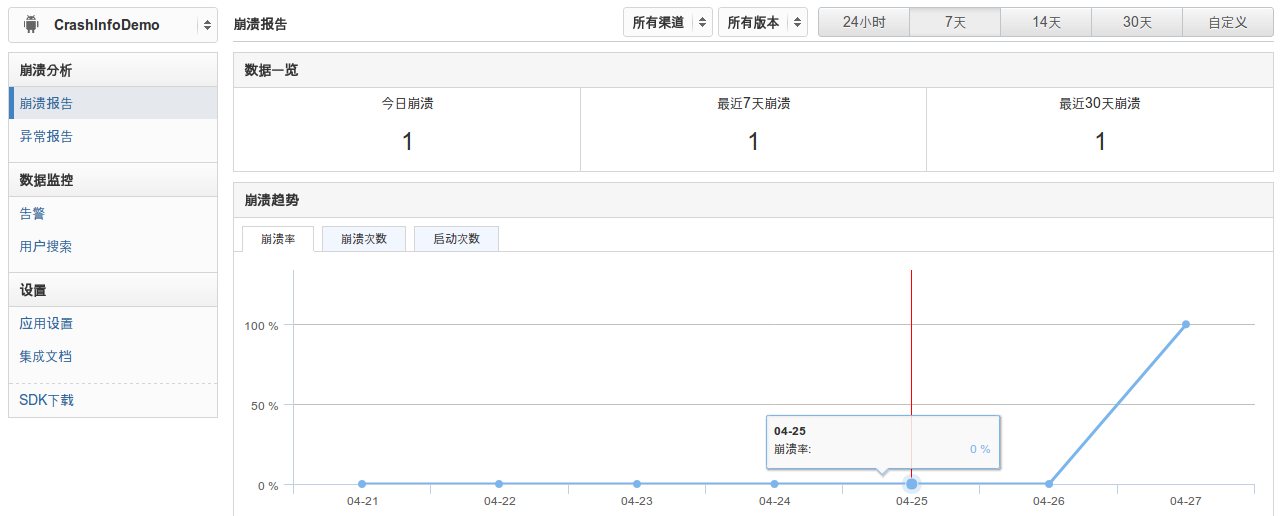Click the 04-25 tooltip date title
This screenshot has height=516, width=1282.
[790, 431]
